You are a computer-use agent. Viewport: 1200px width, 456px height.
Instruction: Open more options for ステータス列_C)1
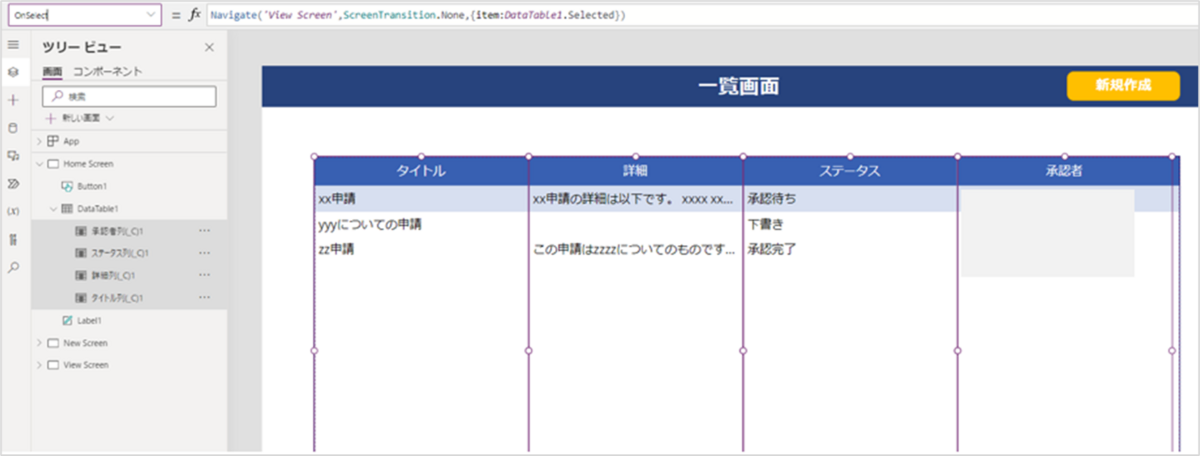click(205, 253)
